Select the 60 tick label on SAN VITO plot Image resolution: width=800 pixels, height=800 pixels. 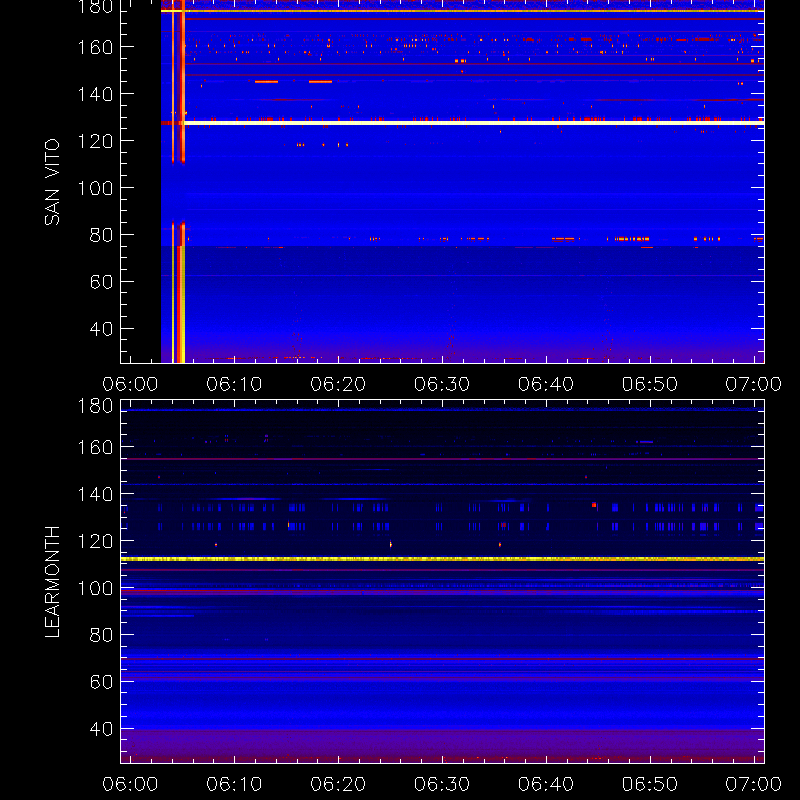pos(101,282)
